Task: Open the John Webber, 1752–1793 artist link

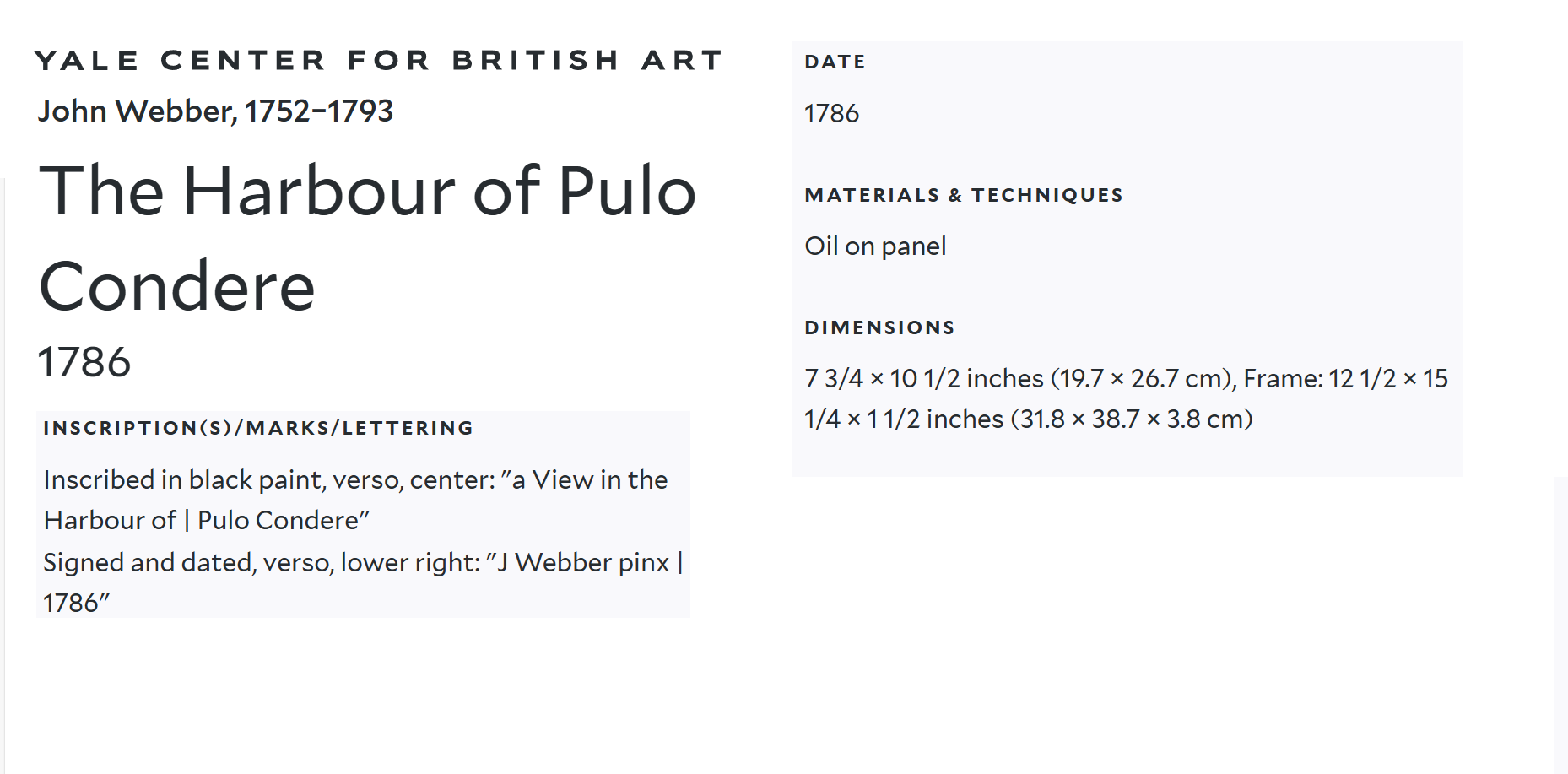Action: [215, 111]
